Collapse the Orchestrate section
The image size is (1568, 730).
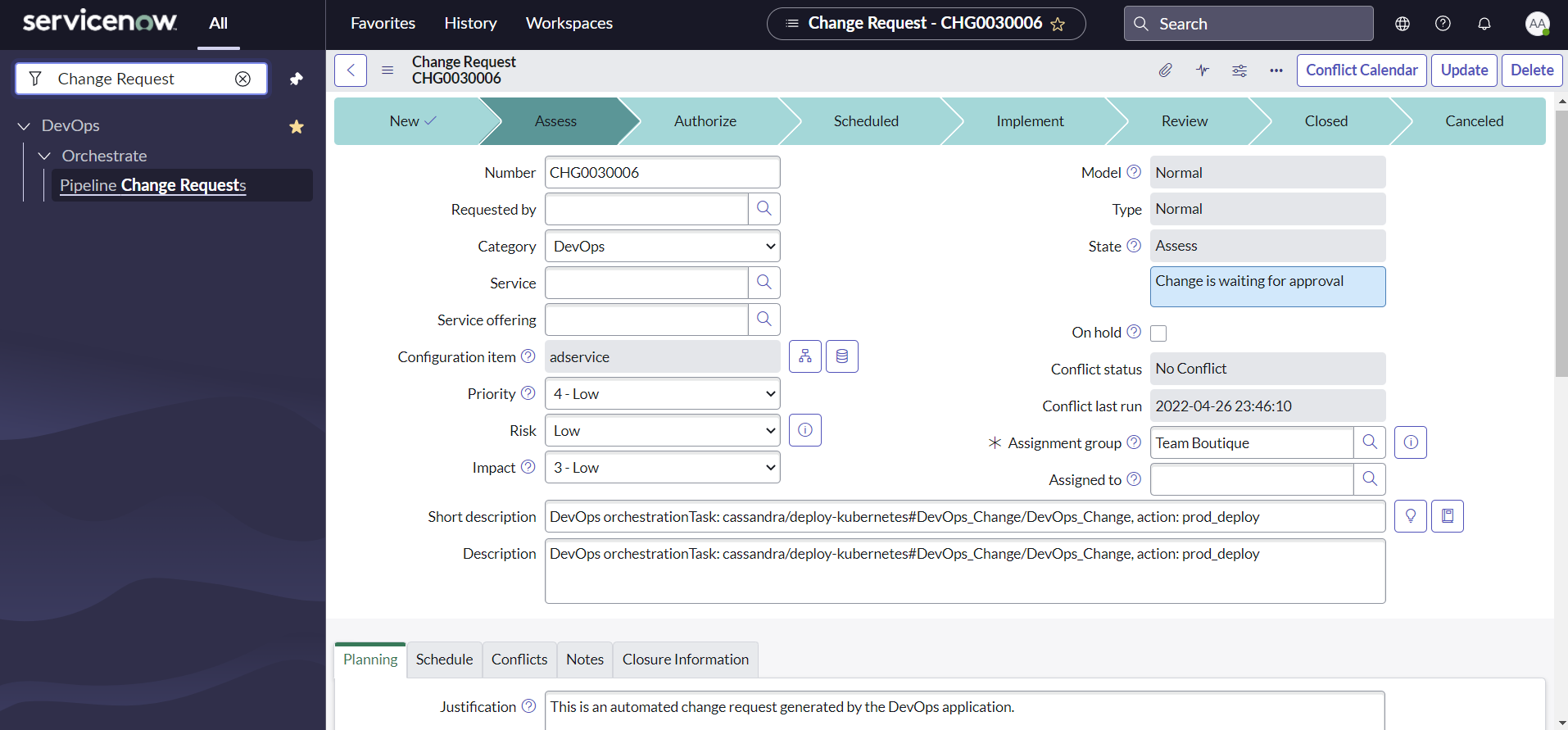[44, 156]
